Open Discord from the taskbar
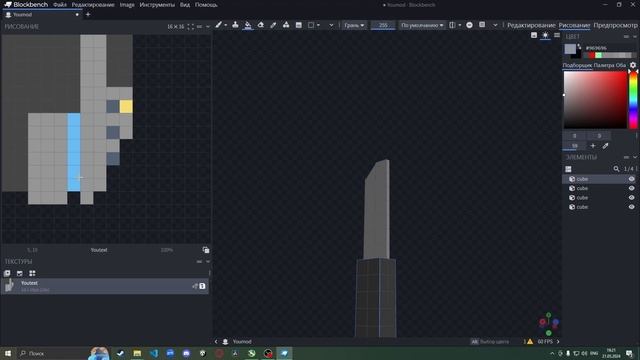Viewport: 640px width, 360px height. pyautogui.click(x=186, y=353)
